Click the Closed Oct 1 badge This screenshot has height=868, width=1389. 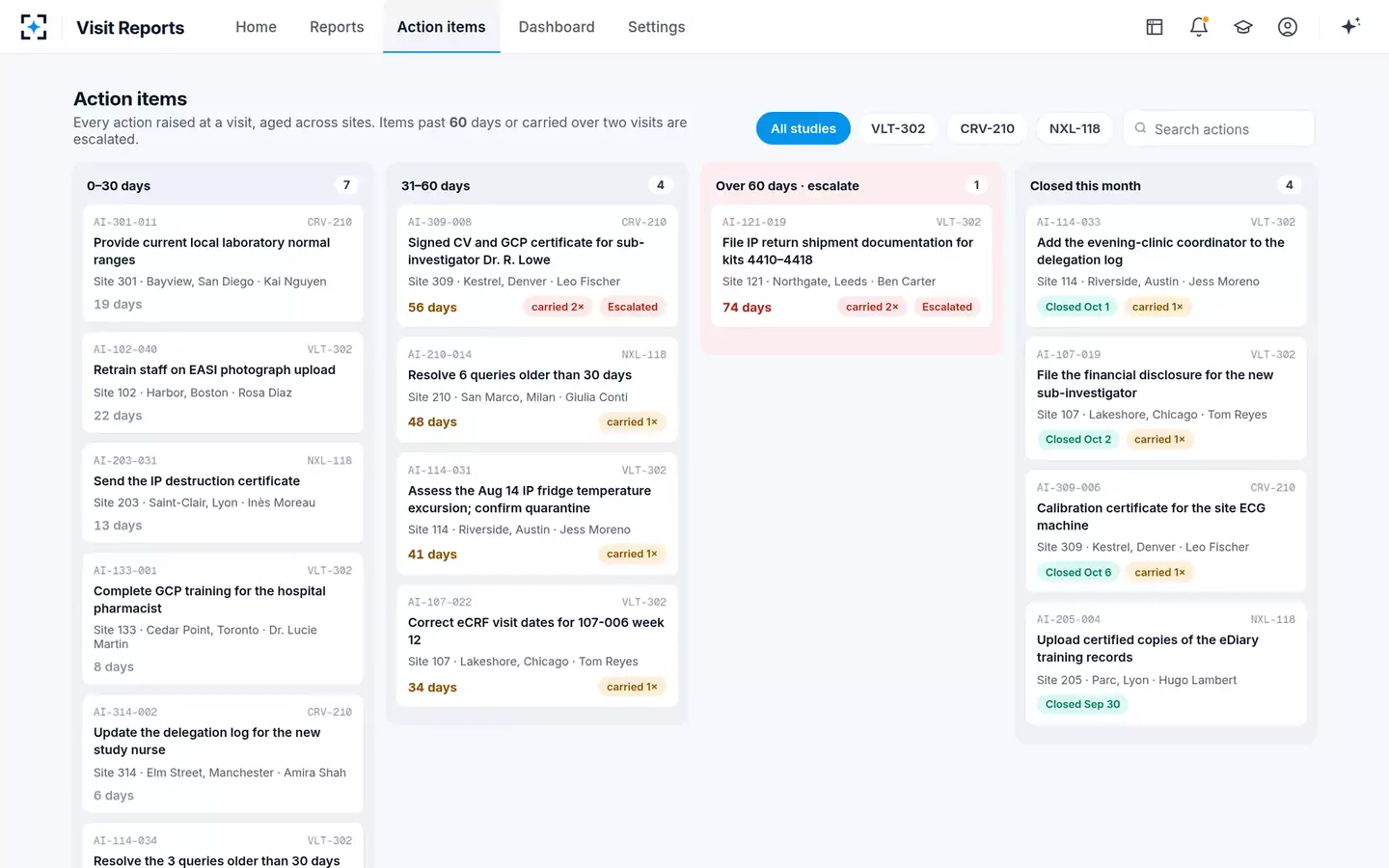(x=1077, y=307)
